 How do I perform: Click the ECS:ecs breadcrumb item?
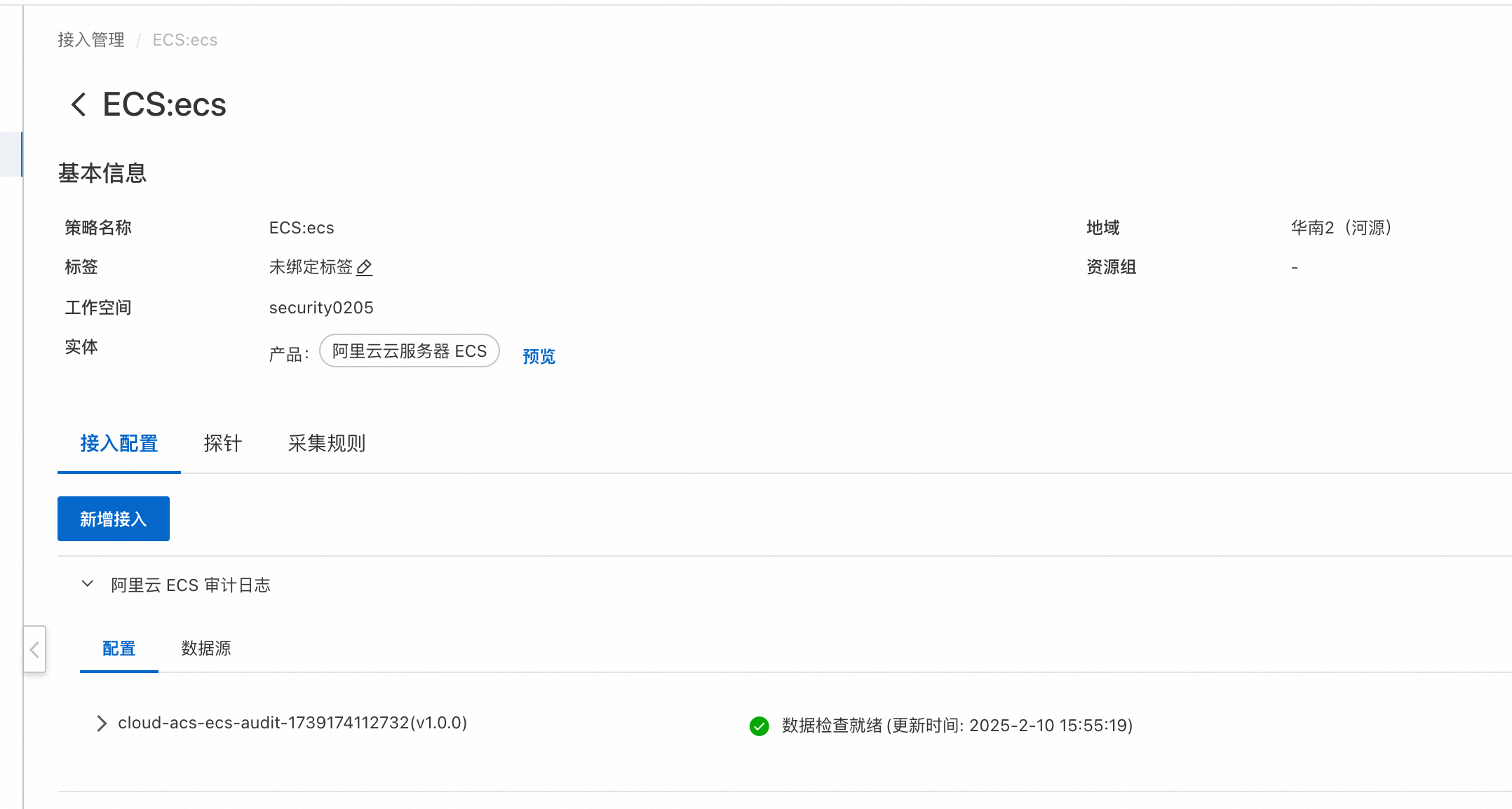pos(185,40)
